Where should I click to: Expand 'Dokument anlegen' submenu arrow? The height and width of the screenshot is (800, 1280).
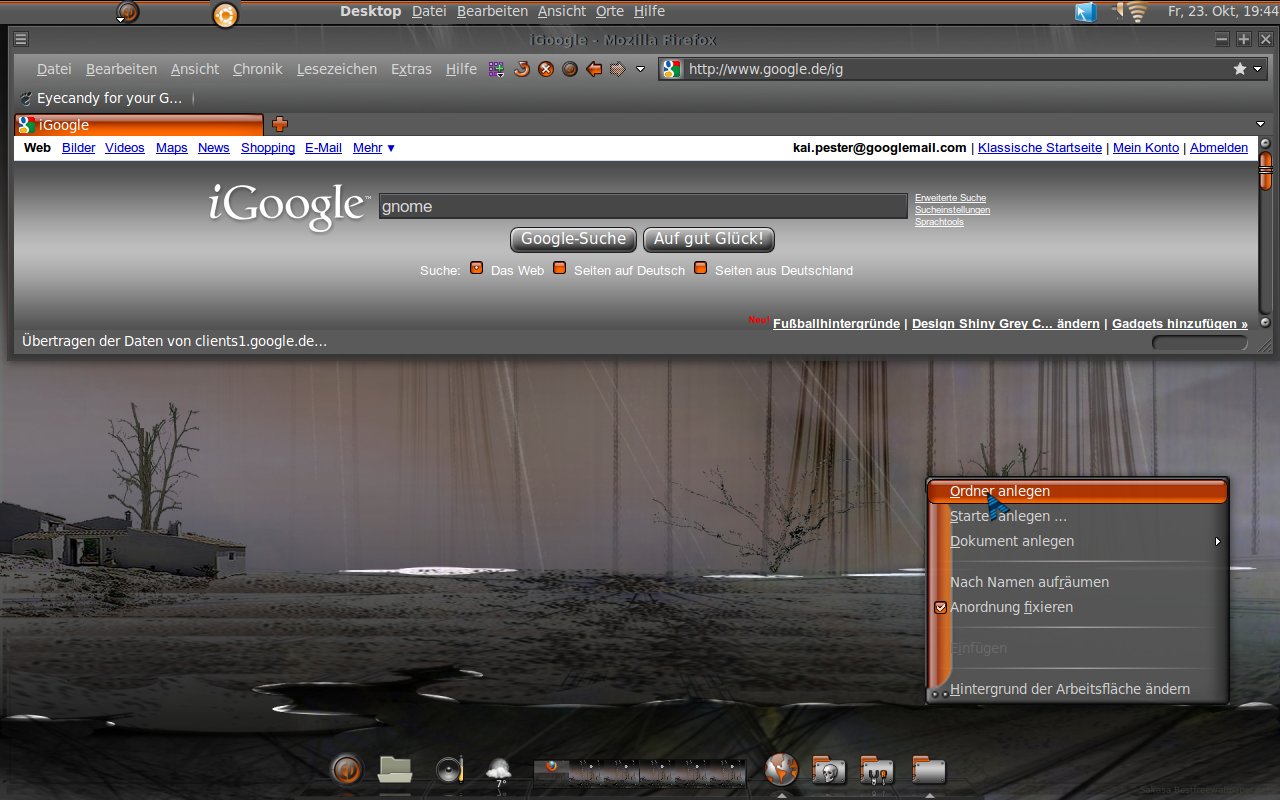[1218, 541]
